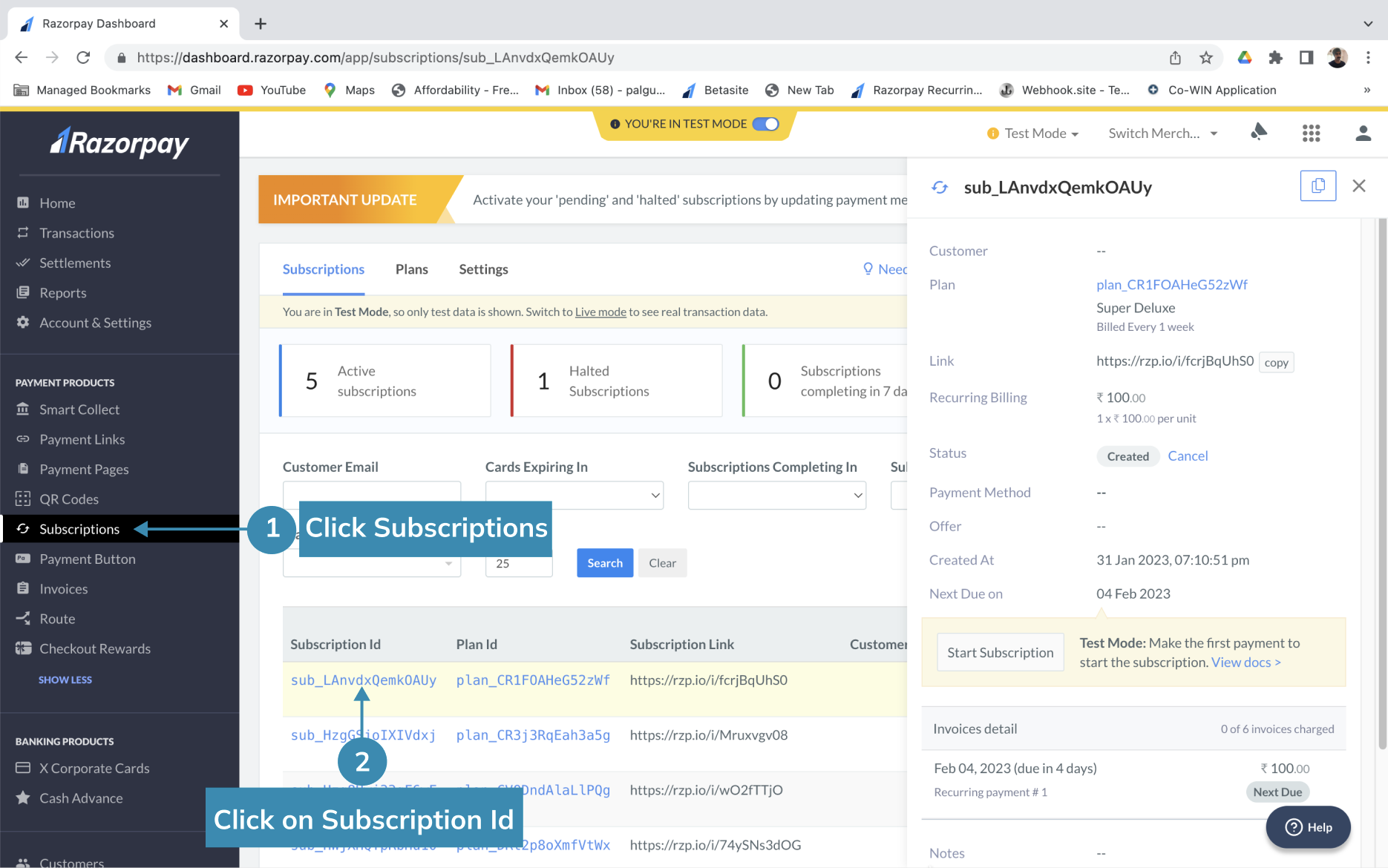Click the details panel scrollbar

1382,482
